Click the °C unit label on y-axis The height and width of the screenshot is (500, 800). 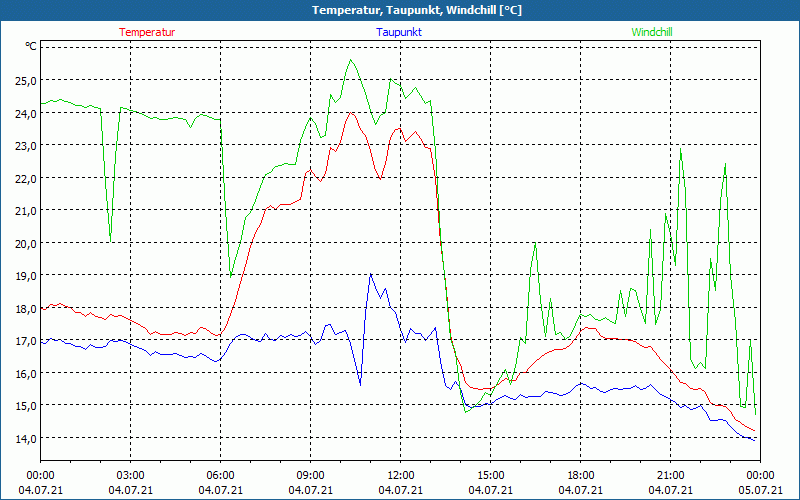31,46
